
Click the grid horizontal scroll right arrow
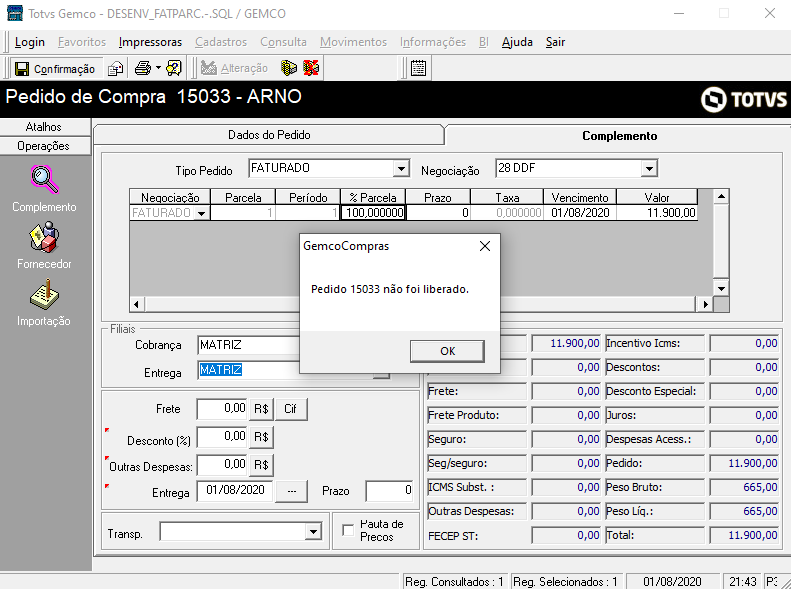pyautogui.click(x=705, y=304)
